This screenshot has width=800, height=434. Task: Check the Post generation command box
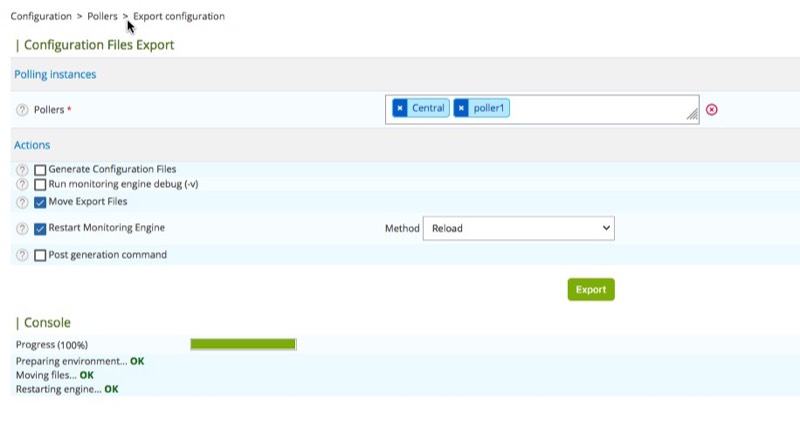(41, 255)
